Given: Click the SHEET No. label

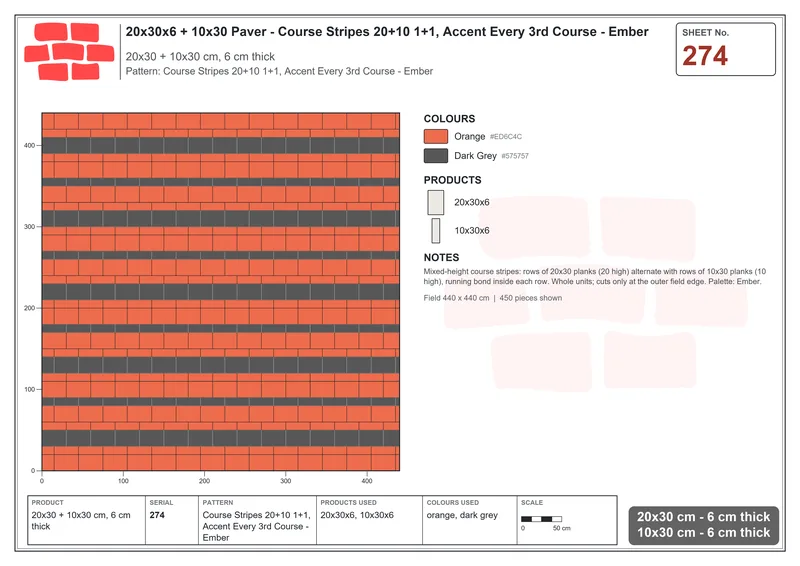Looking at the screenshot, I should 706,33.
